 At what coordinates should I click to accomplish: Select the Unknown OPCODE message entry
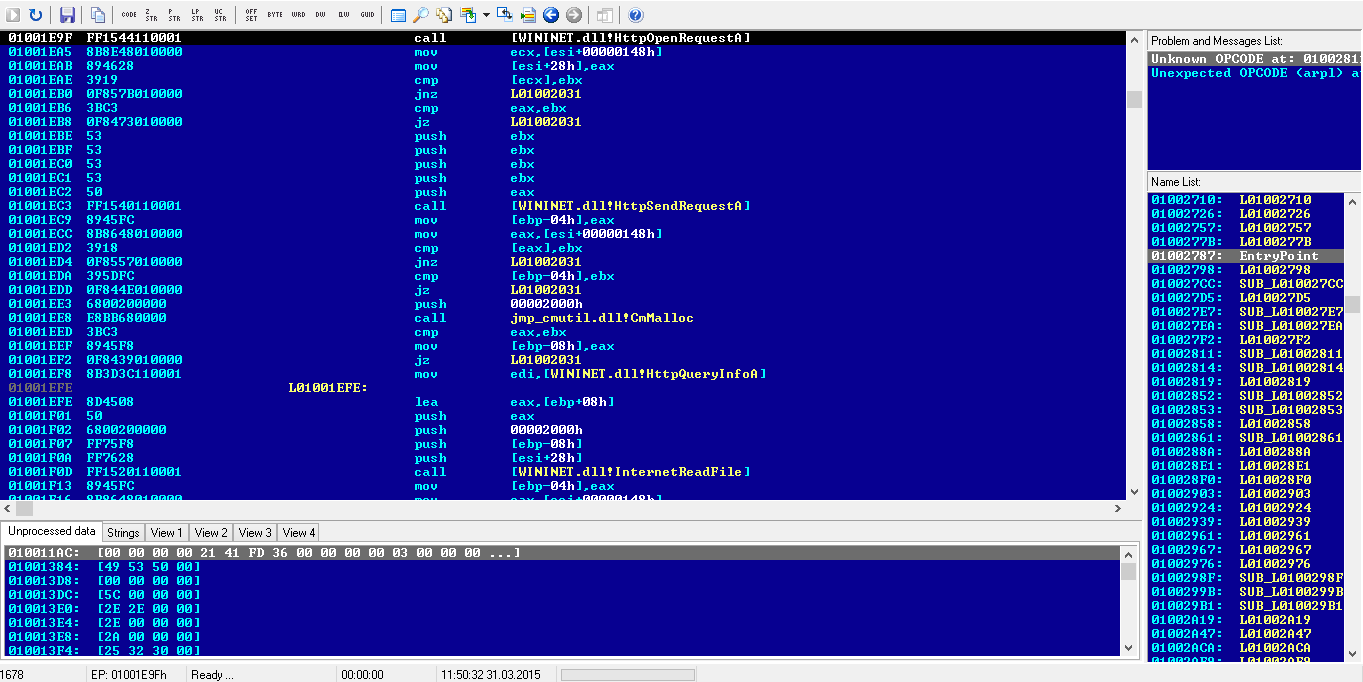tap(1254, 59)
